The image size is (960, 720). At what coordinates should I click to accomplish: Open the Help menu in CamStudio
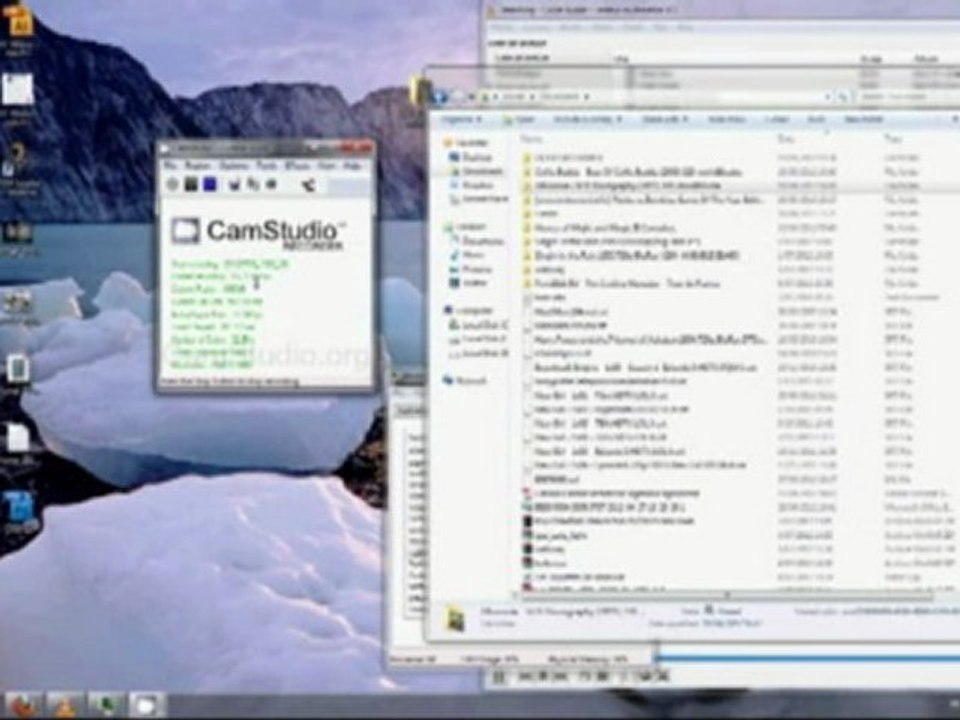(351, 166)
